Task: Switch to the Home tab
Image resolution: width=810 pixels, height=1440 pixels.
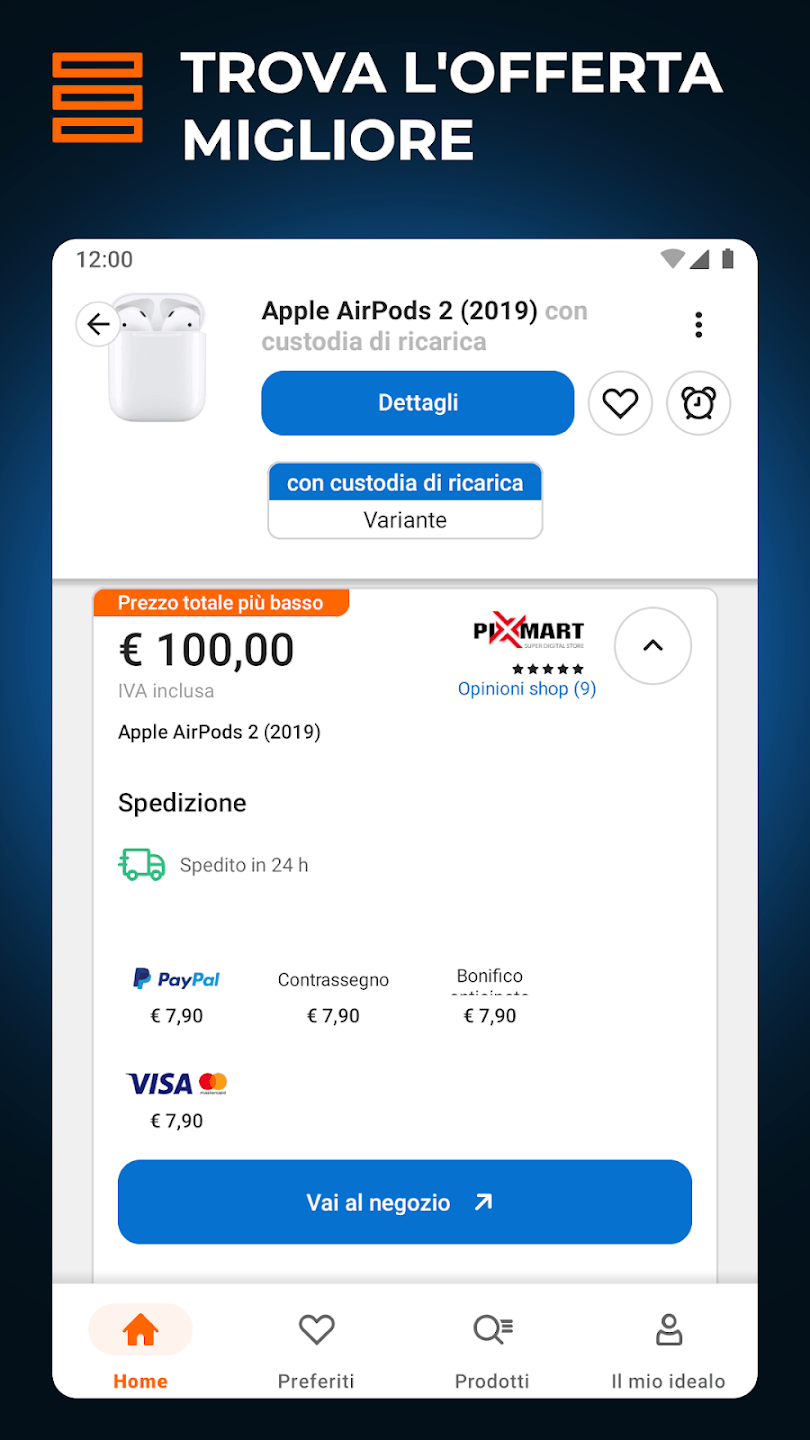Action: (140, 1347)
